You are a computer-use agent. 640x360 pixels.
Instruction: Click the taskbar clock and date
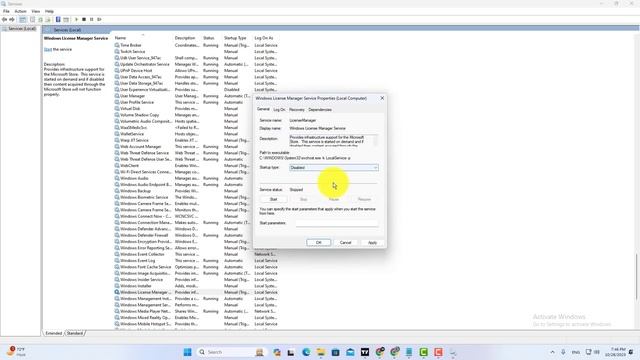coord(616,352)
